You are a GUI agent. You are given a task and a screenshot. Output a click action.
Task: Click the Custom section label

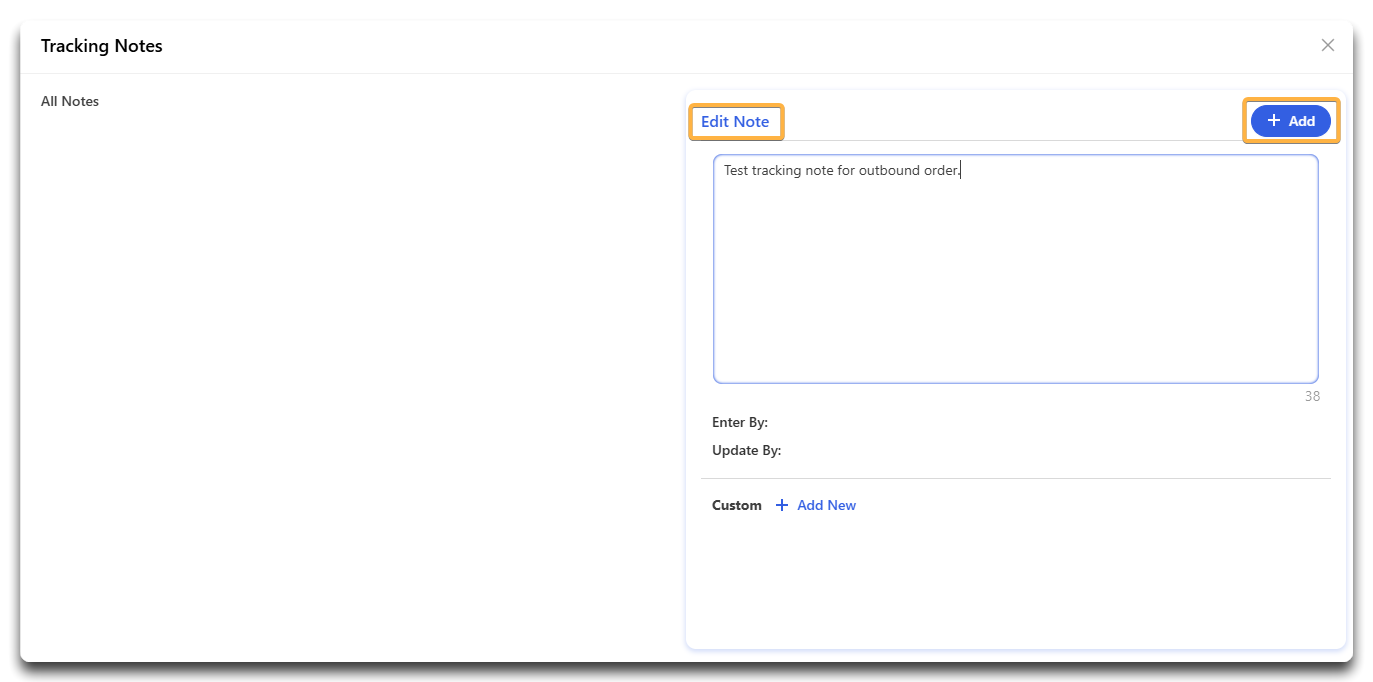[737, 506]
